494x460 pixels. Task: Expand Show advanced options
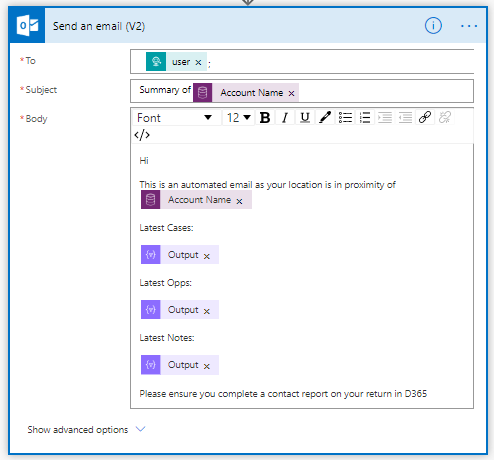(86, 429)
